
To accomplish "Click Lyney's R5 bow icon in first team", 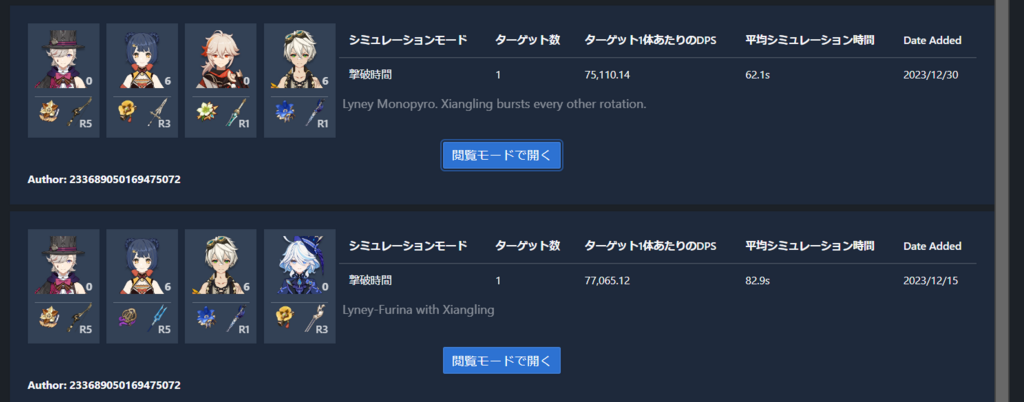I will click(x=81, y=112).
